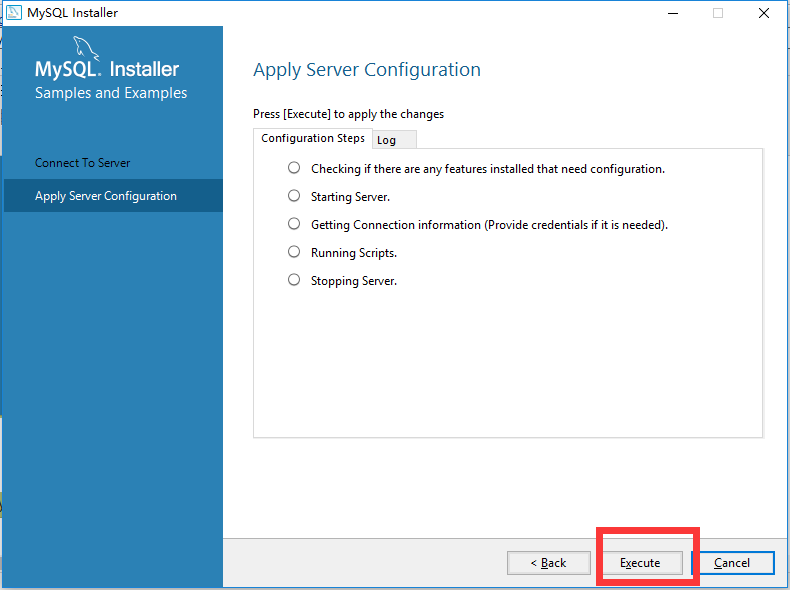Go to Connect To Server step
The height and width of the screenshot is (590, 790).
[83, 163]
